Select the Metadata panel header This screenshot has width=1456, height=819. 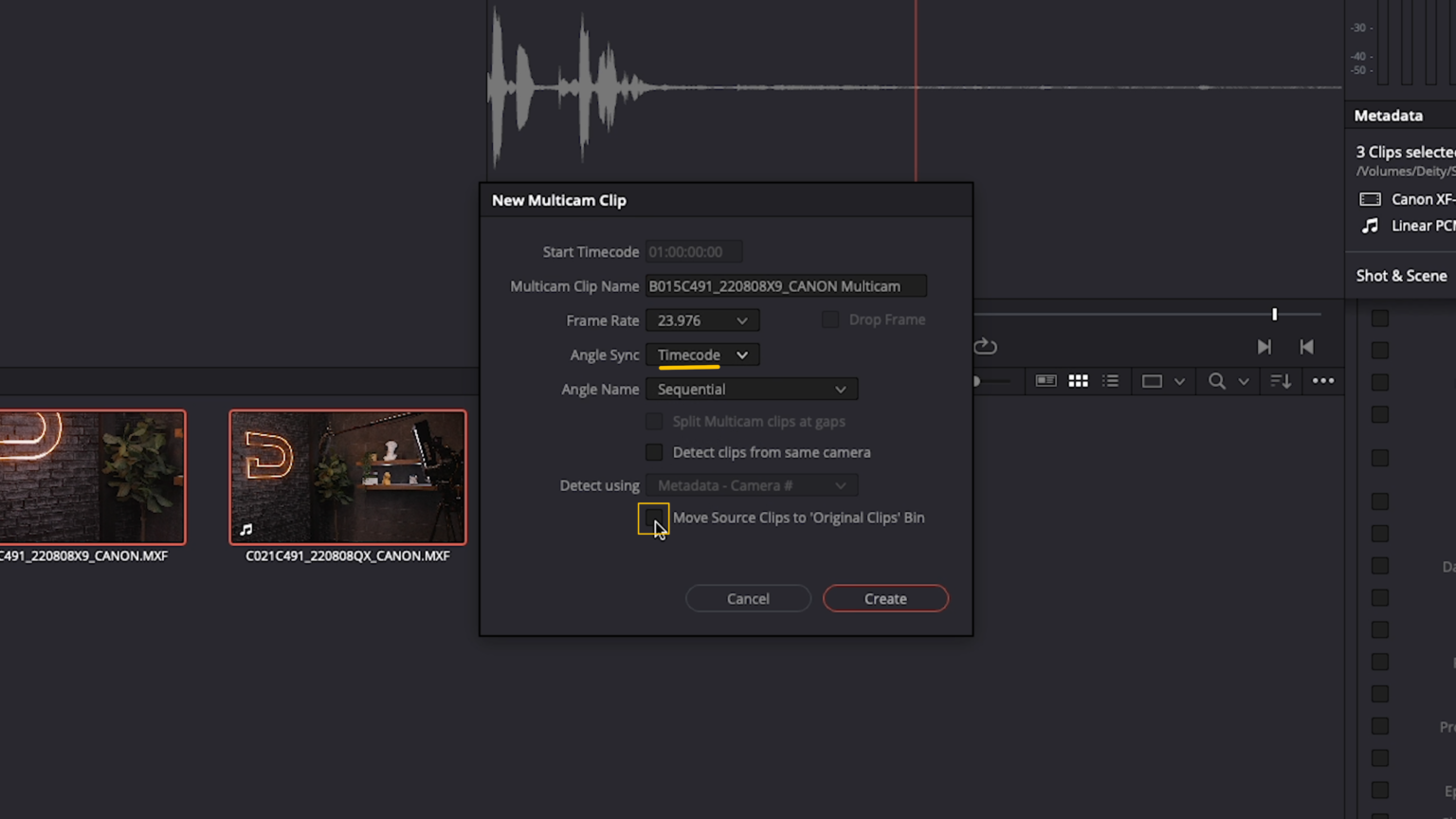click(1388, 115)
